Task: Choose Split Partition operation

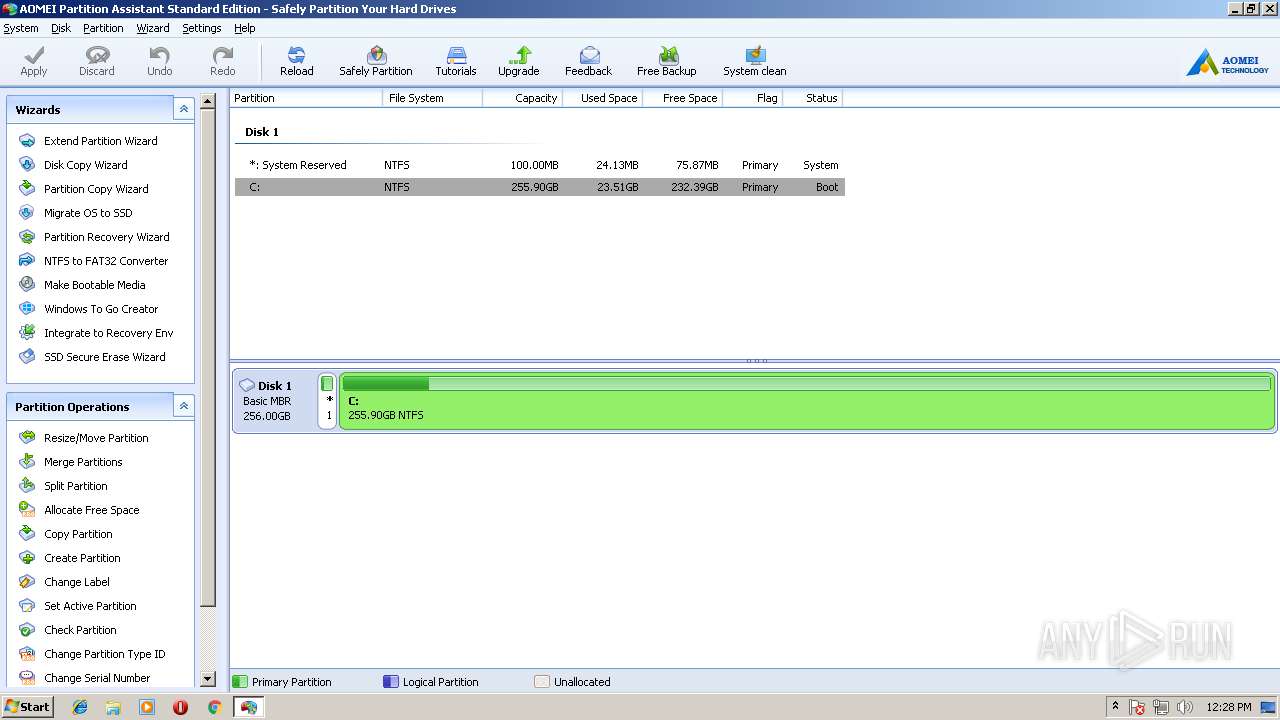Action: [76, 486]
